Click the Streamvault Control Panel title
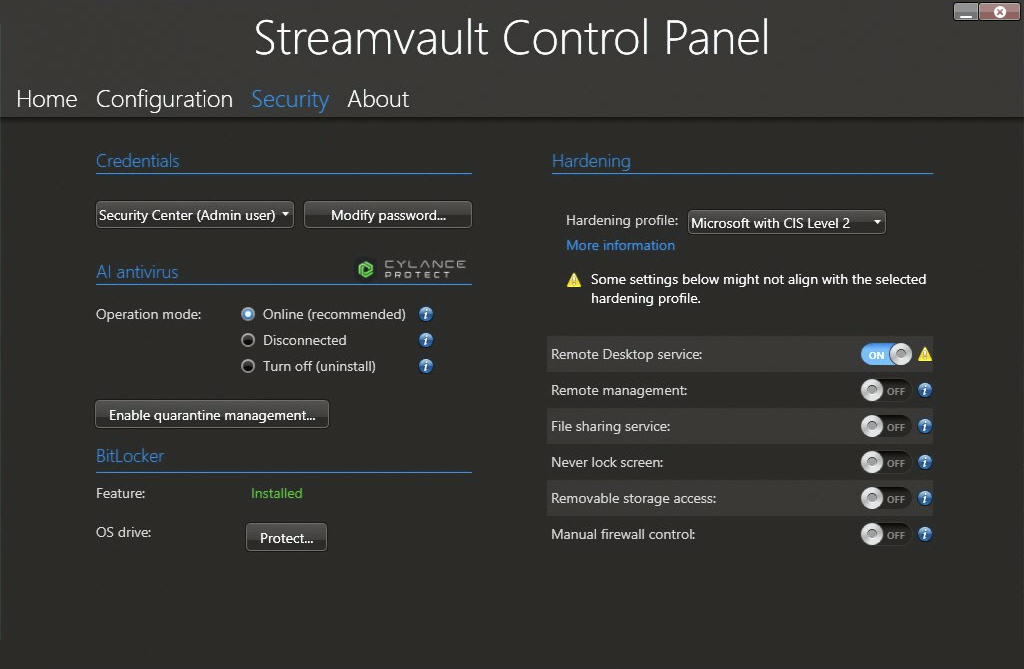The image size is (1024, 669). pyautogui.click(x=511, y=38)
